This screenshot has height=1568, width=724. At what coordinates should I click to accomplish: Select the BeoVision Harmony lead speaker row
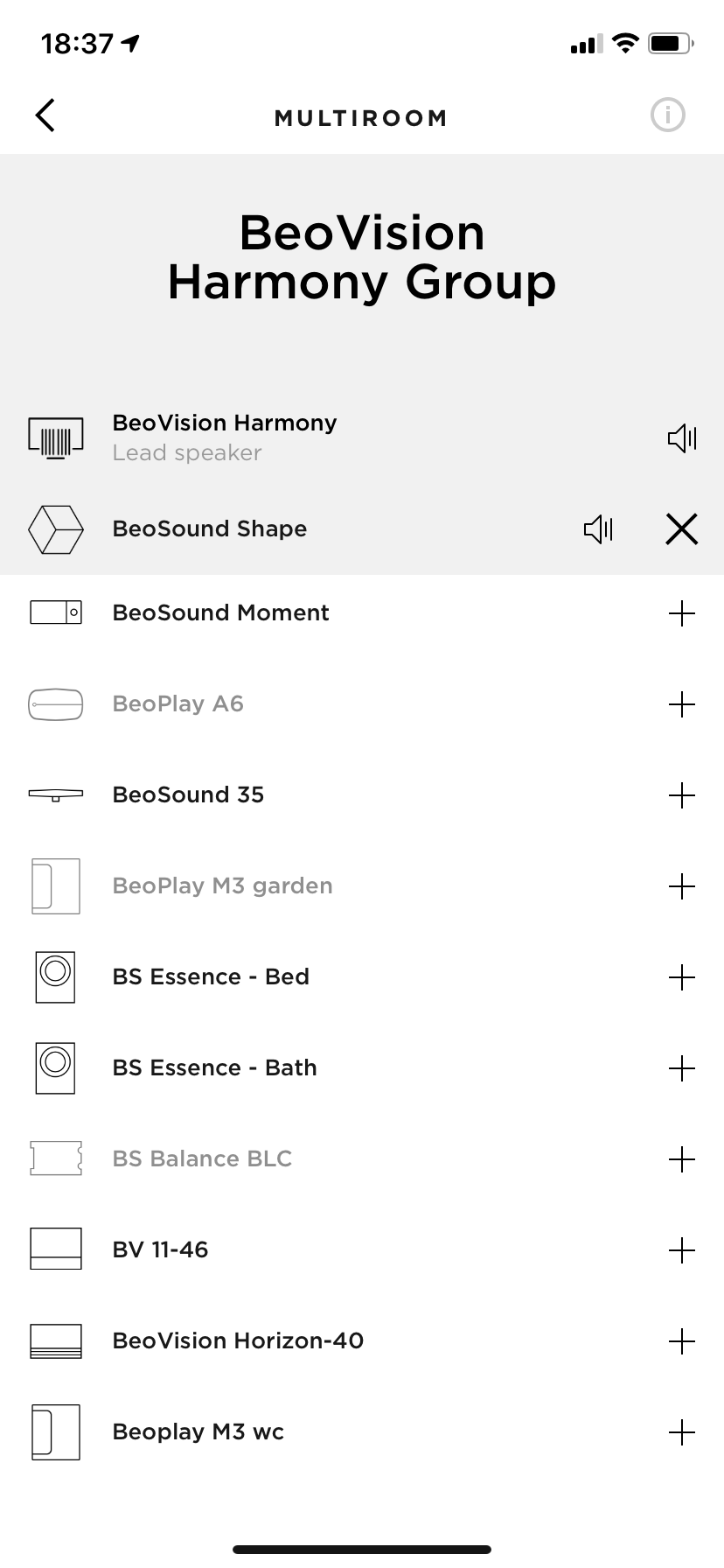(x=224, y=437)
